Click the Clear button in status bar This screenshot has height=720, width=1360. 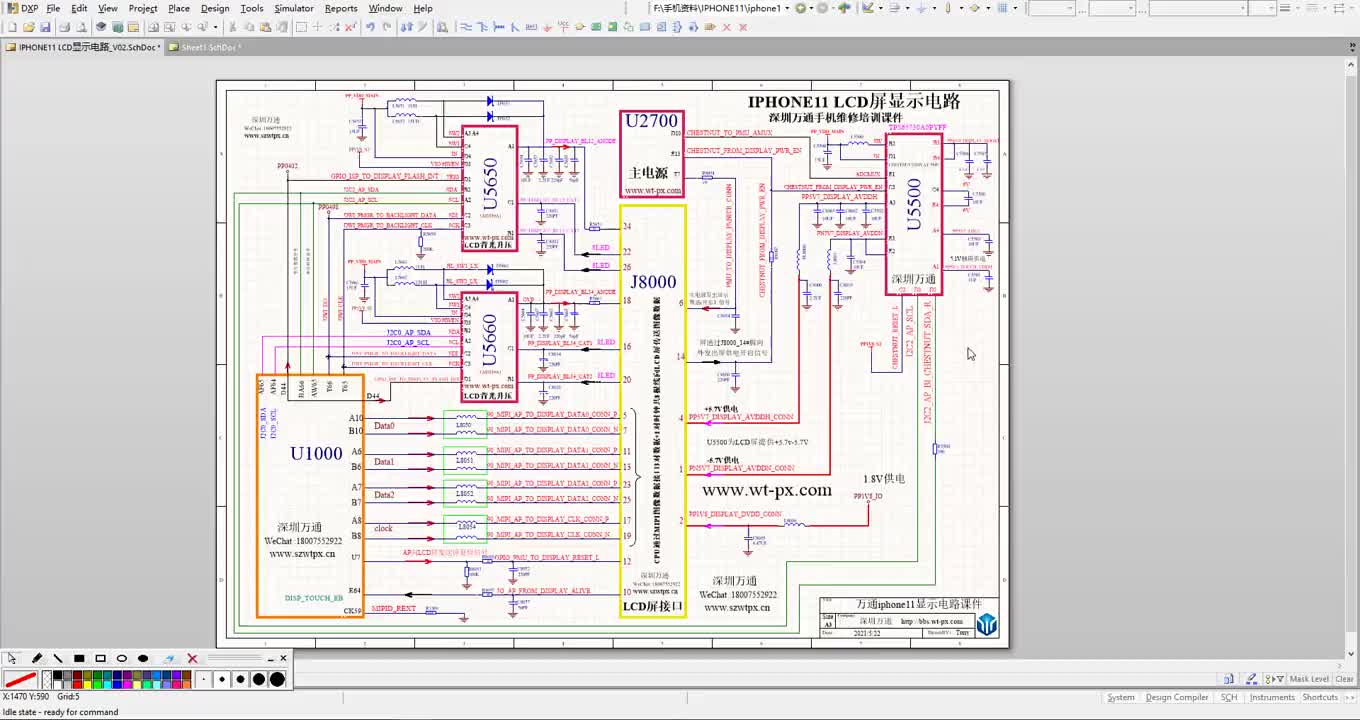coord(1344,679)
